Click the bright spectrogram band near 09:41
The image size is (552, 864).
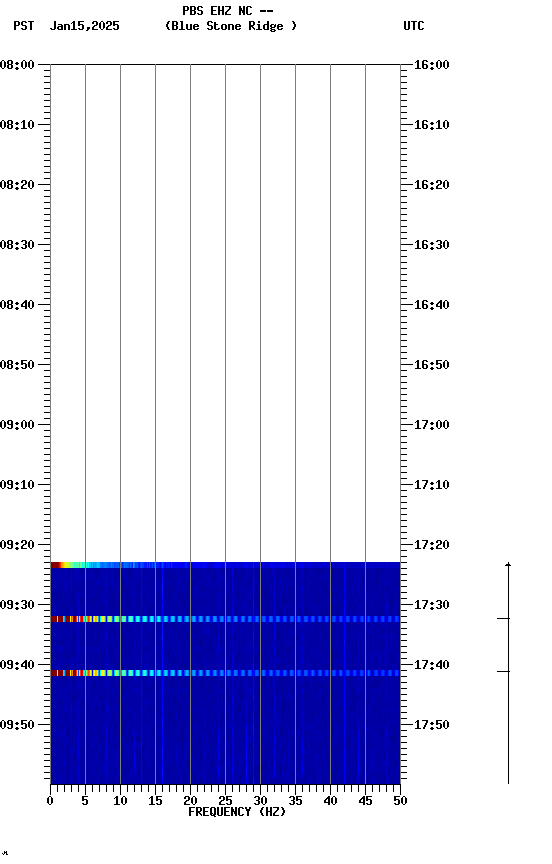pyautogui.click(x=225, y=673)
